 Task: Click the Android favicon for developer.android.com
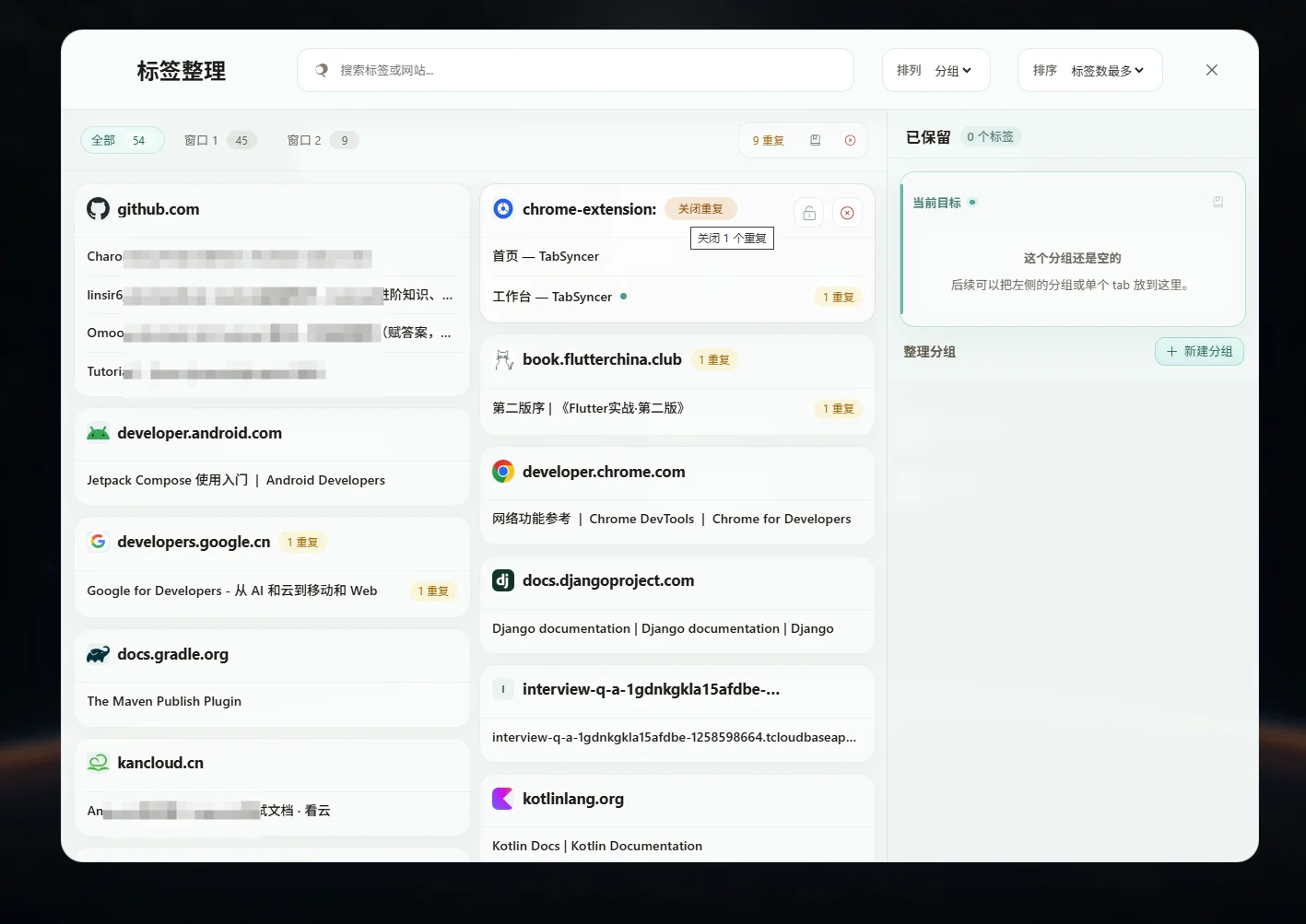click(x=98, y=433)
